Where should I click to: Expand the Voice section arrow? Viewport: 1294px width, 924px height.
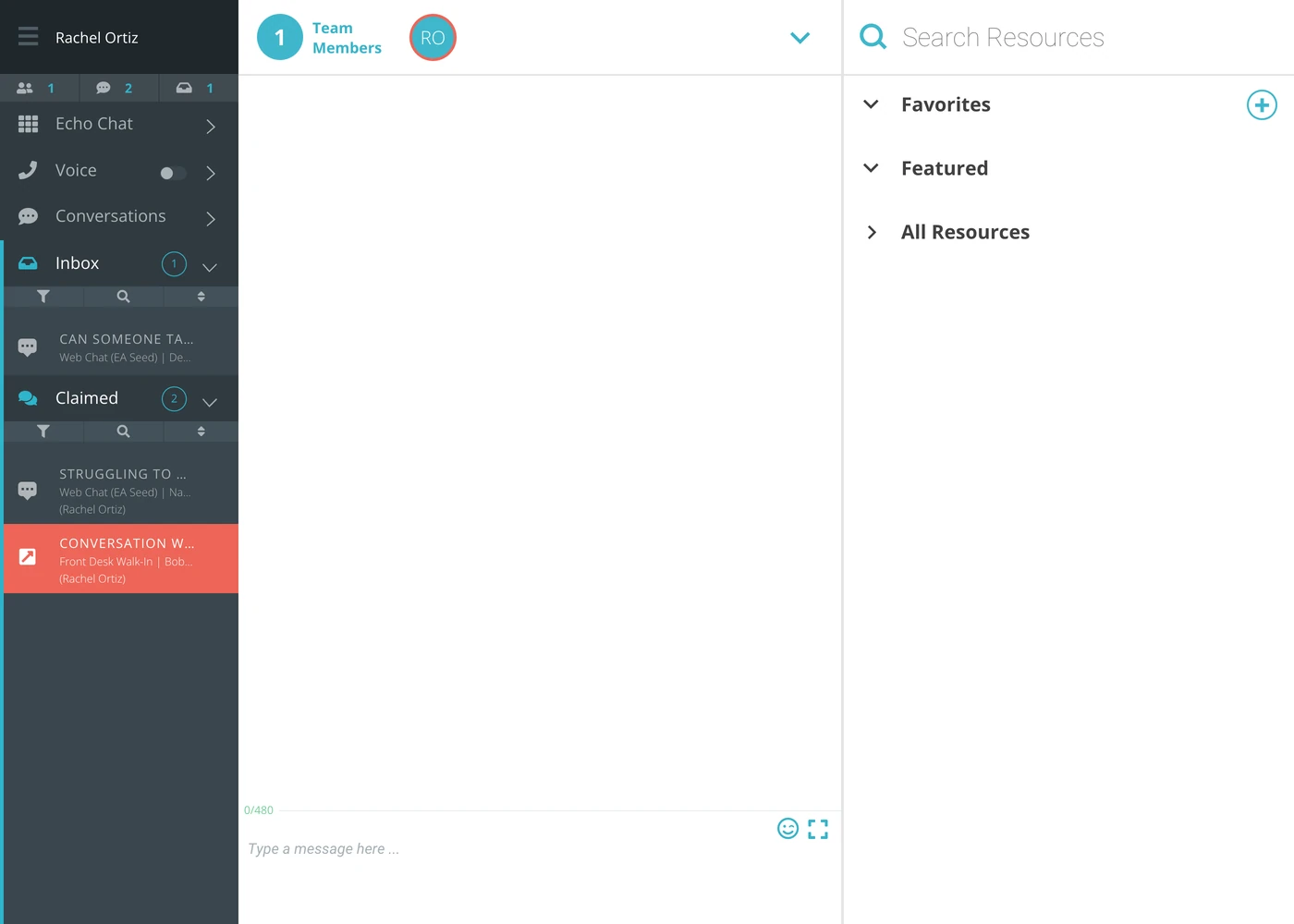point(211,173)
